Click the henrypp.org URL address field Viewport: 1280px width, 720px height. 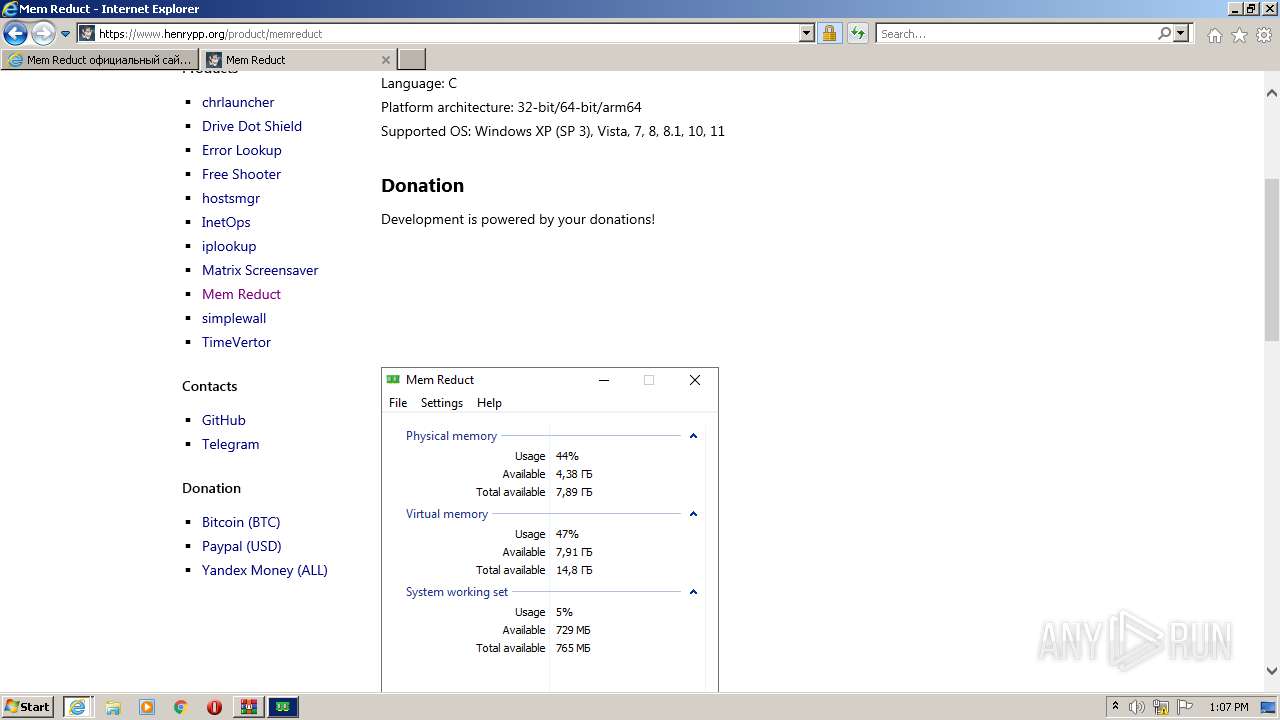point(447,34)
